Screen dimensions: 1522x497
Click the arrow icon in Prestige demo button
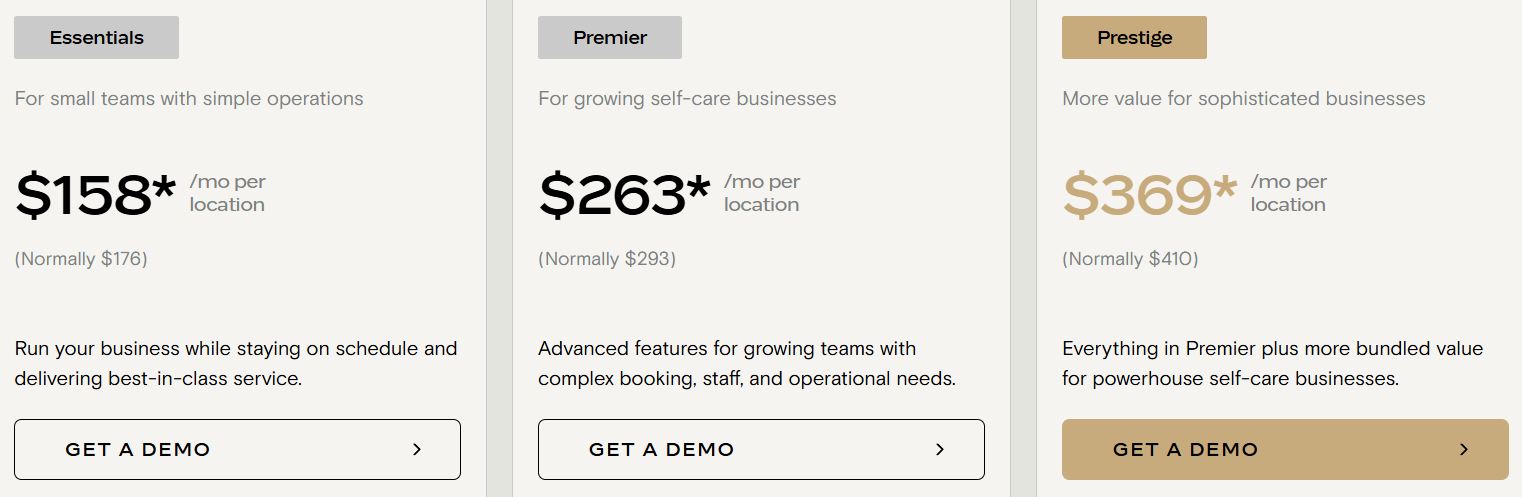pyautogui.click(x=1464, y=450)
